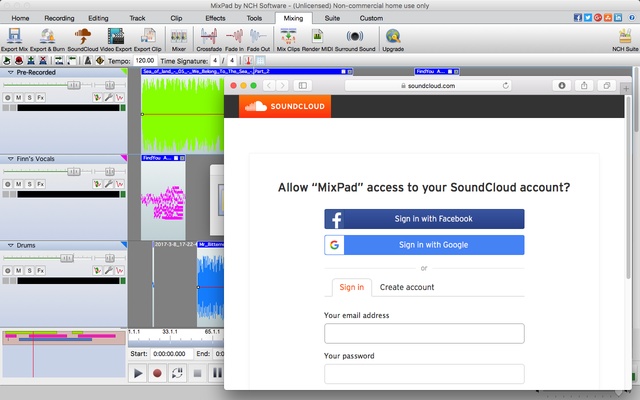The height and width of the screenshot is (400, 640).
Task: Click the automation curve icon on Drums track
Action: click(x=120, y=271)
